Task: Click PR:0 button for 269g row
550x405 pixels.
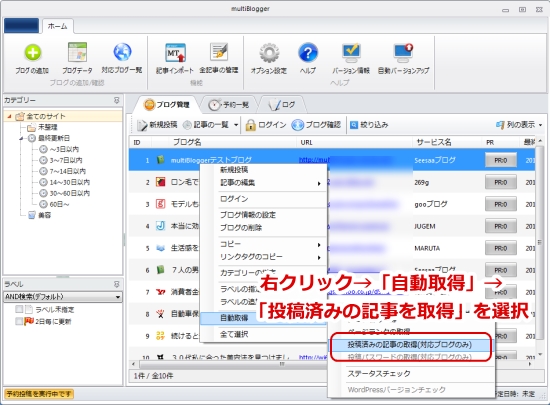Action: coord(501,182)
